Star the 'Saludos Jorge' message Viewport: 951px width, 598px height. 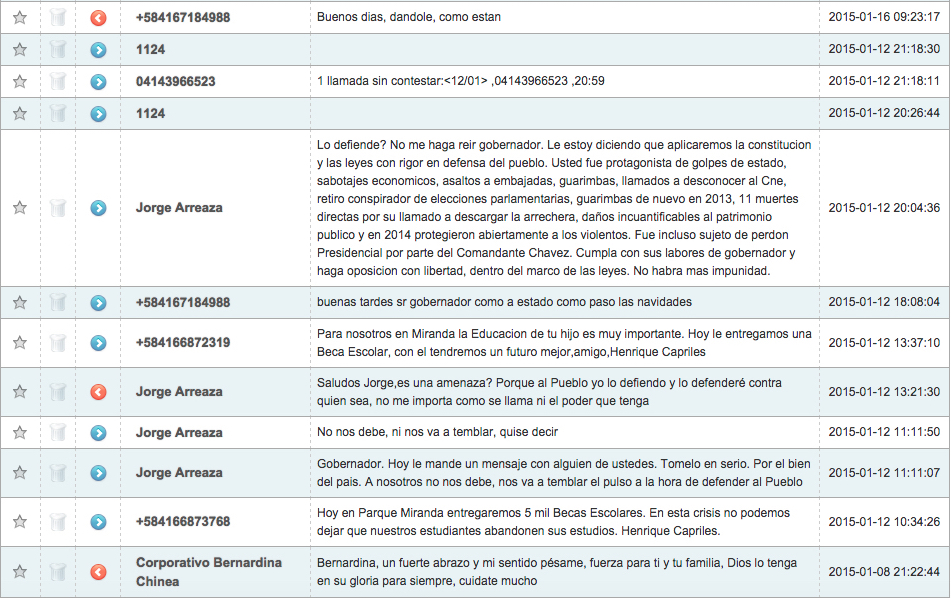pos(20,392)
